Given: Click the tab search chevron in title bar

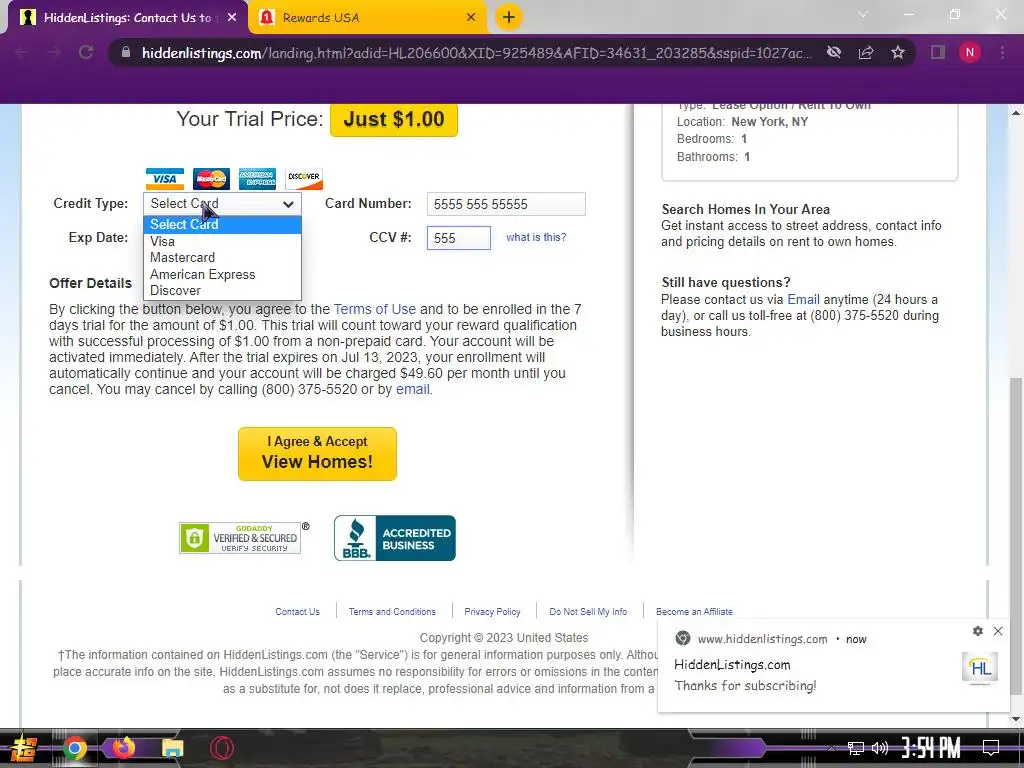Looking at the screenshot, I should [x=863, y=14].
